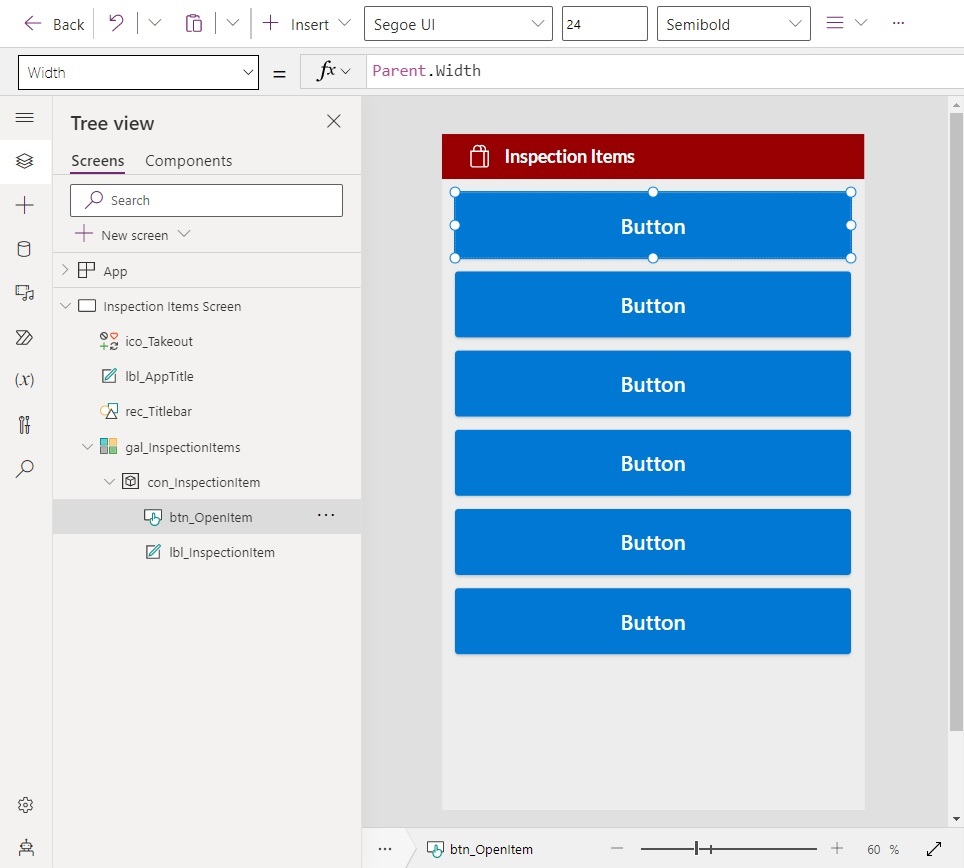
Task: Click the Undo arrow icon
Action: click(x=116, y=23)
